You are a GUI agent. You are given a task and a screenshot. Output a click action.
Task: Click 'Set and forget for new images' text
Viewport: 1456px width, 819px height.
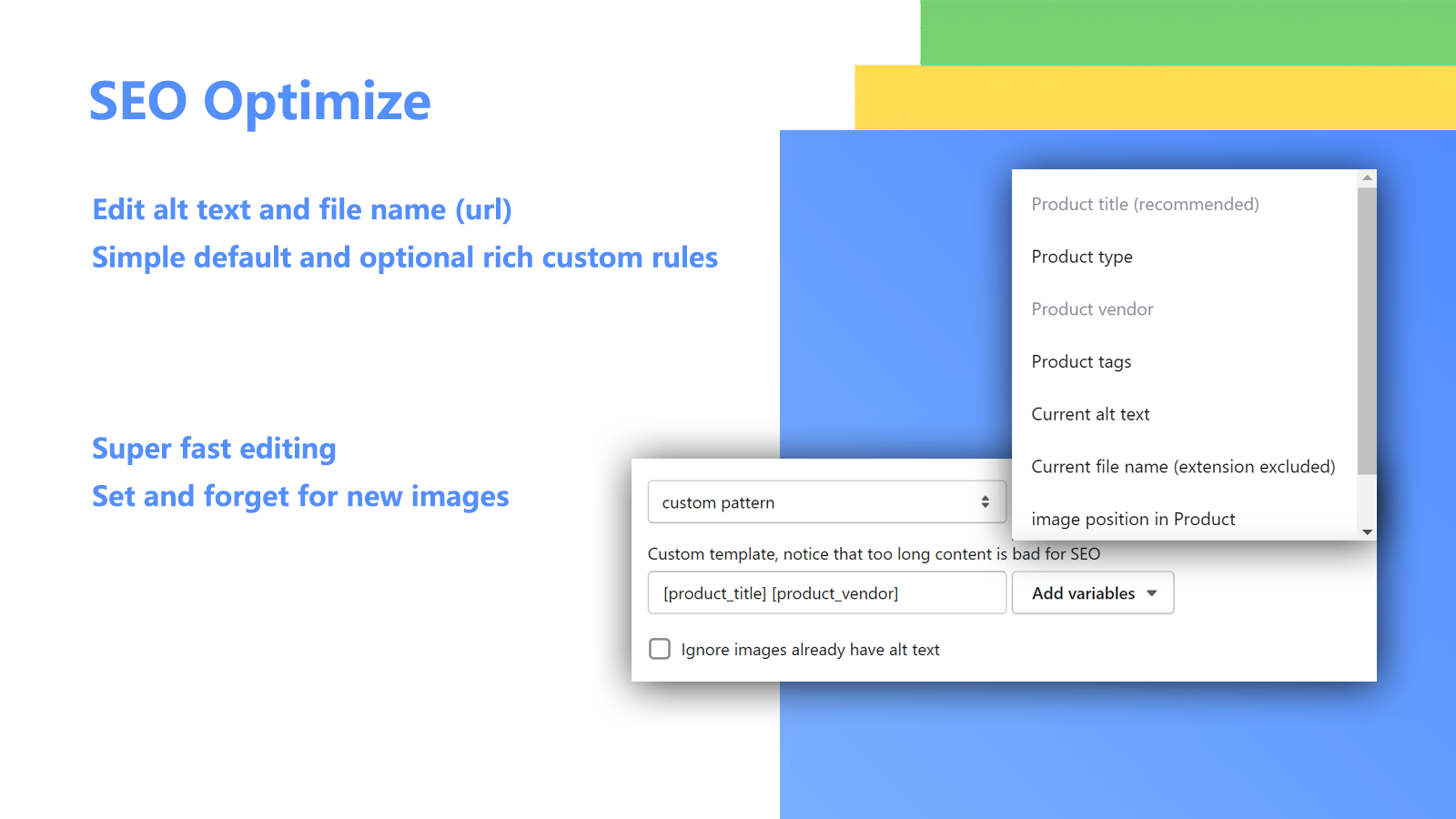300,497
